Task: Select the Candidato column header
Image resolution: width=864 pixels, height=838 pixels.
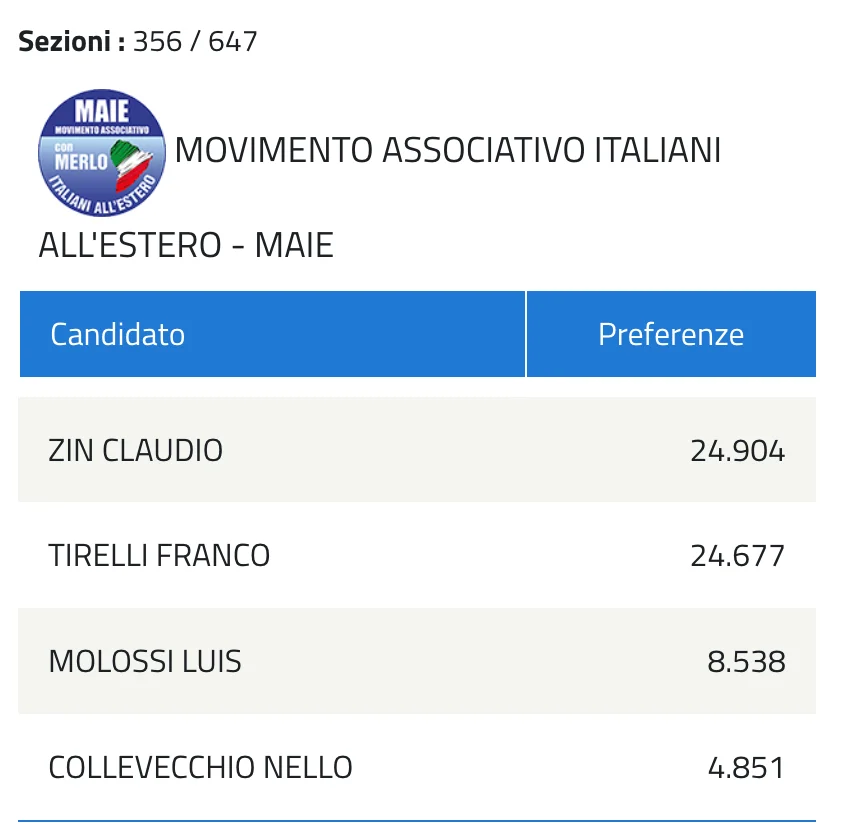Action: [x=272, y=334]
